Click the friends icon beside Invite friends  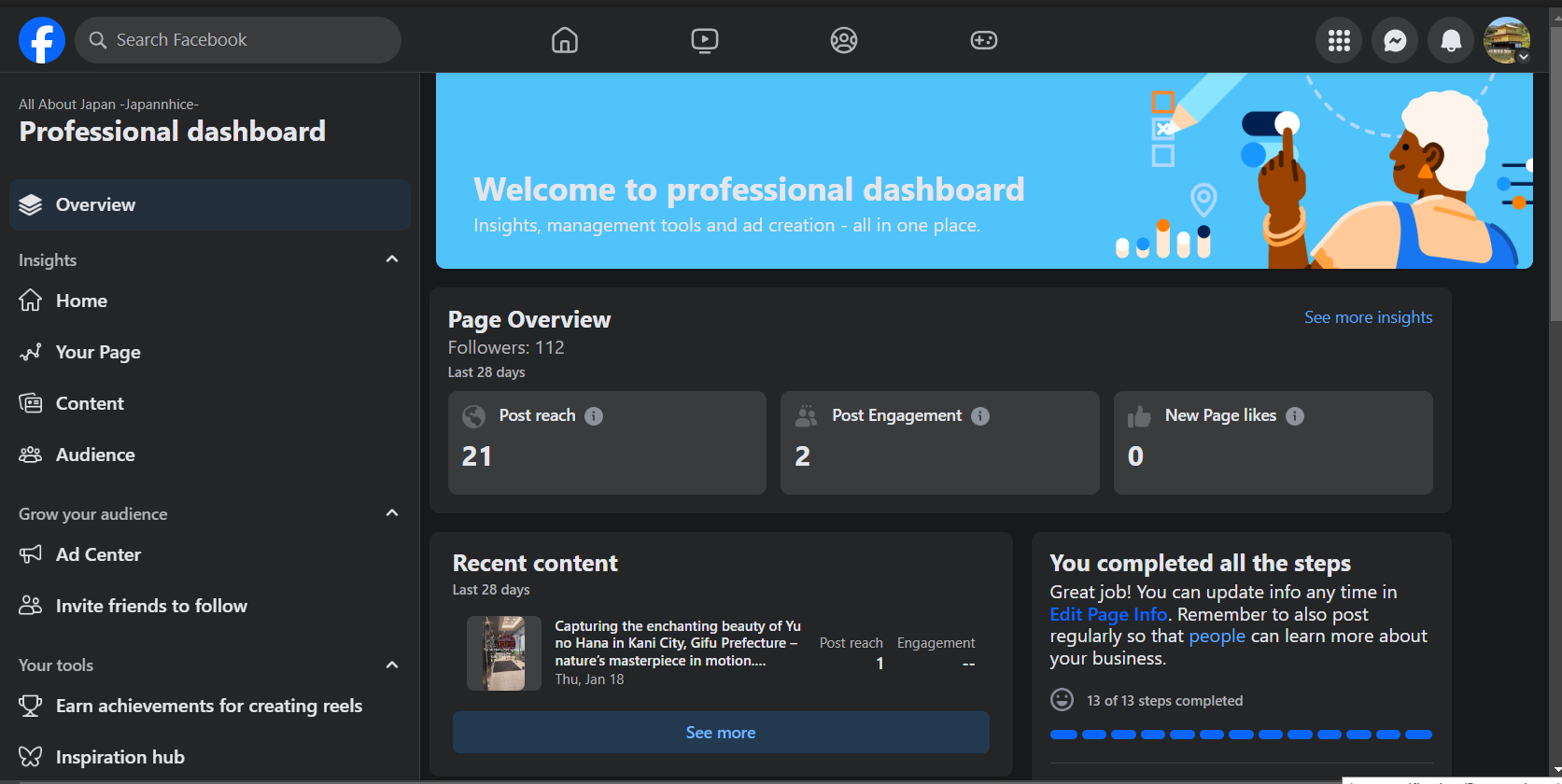pyautogui.click(x=31, y=606)
